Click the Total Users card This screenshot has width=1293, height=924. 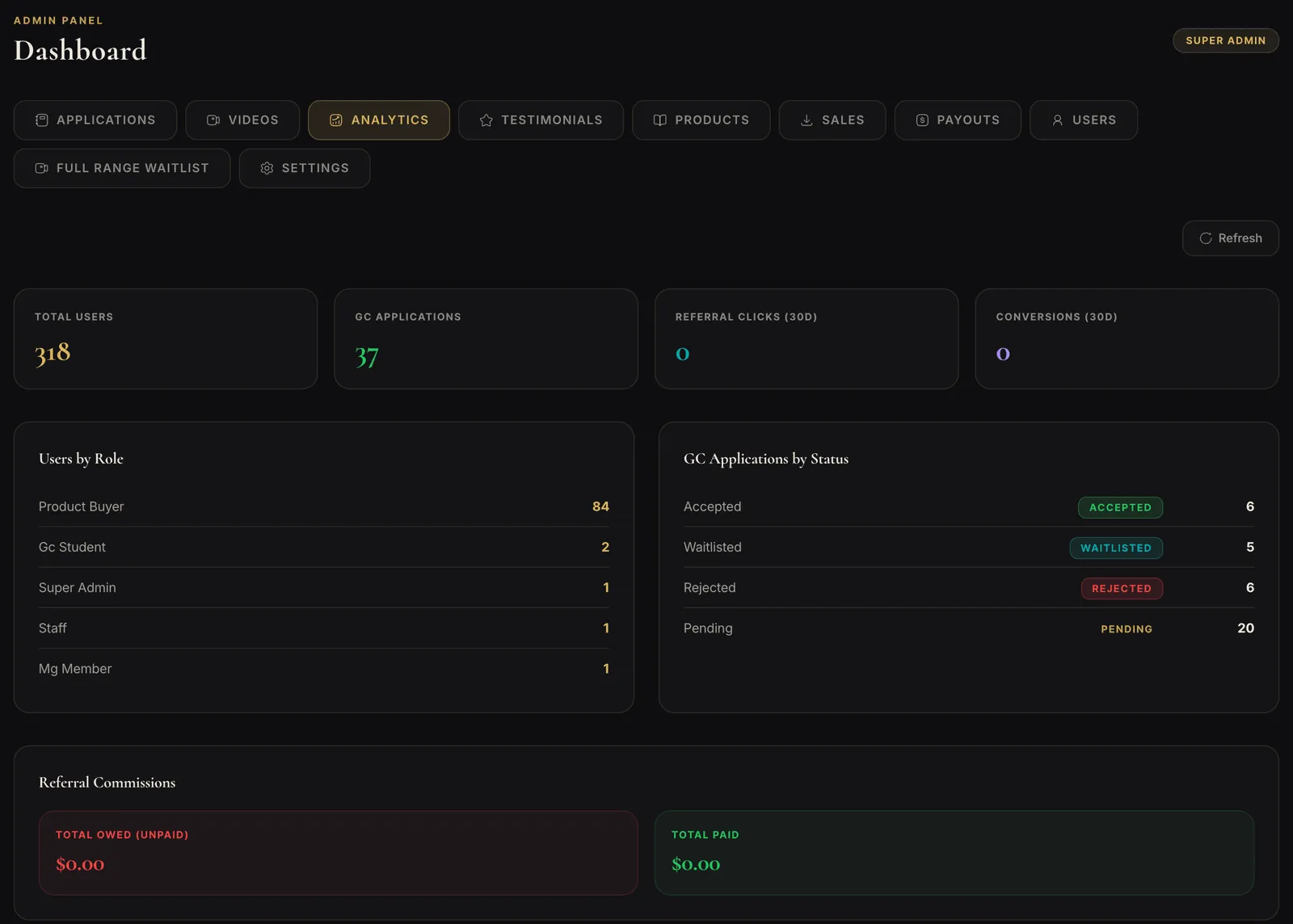(x=166, y=339)
